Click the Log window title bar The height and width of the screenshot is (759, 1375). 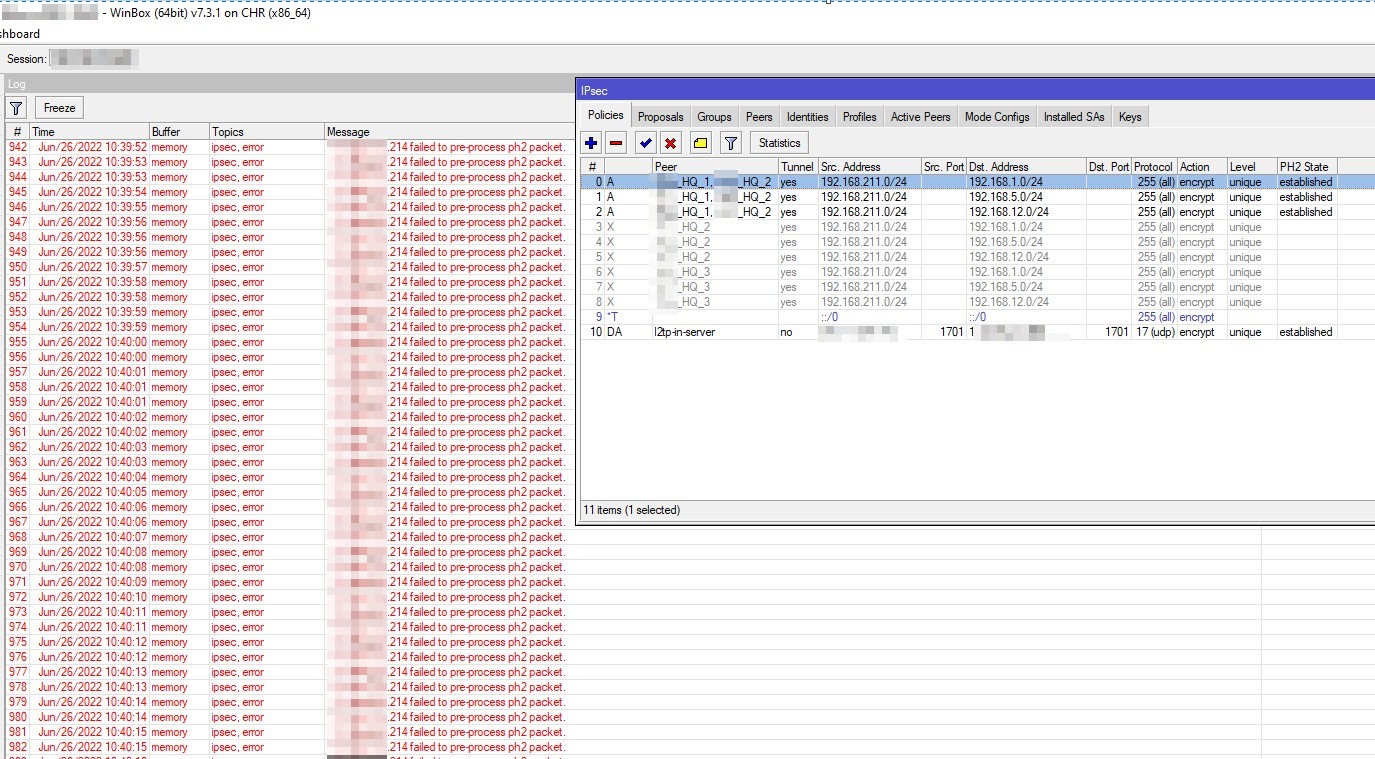(x=290, y=84)
